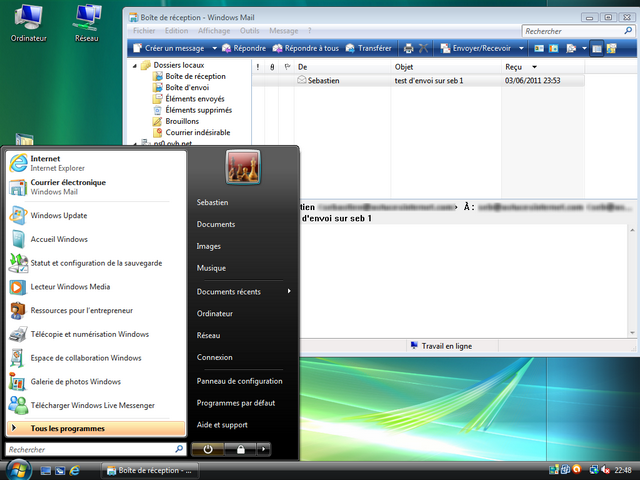Open Programmes par défaut link

[x=236, y=403]
